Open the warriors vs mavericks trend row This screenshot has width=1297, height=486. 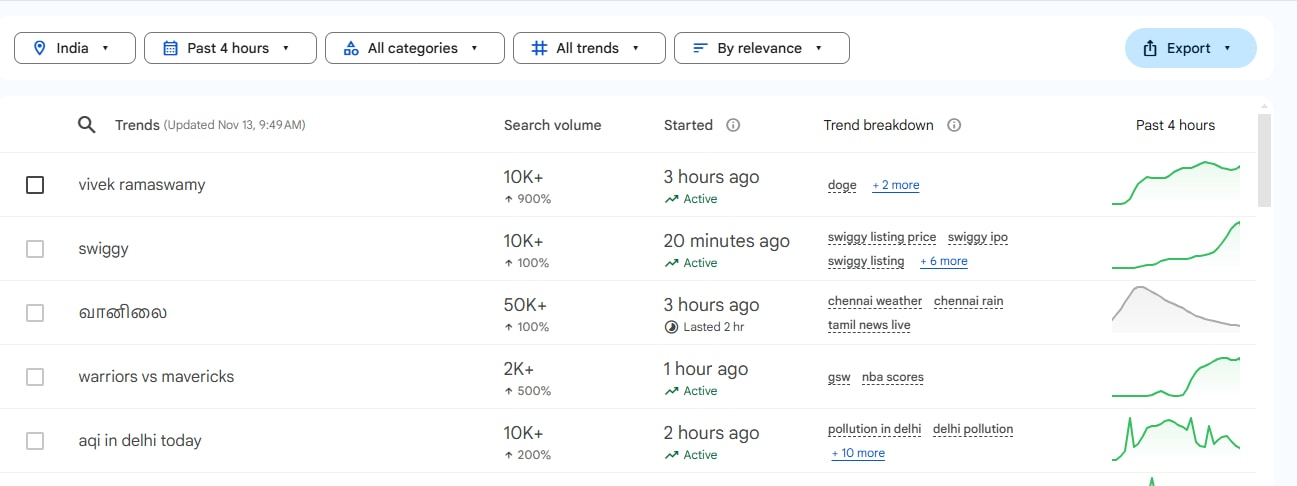[156, 377]
